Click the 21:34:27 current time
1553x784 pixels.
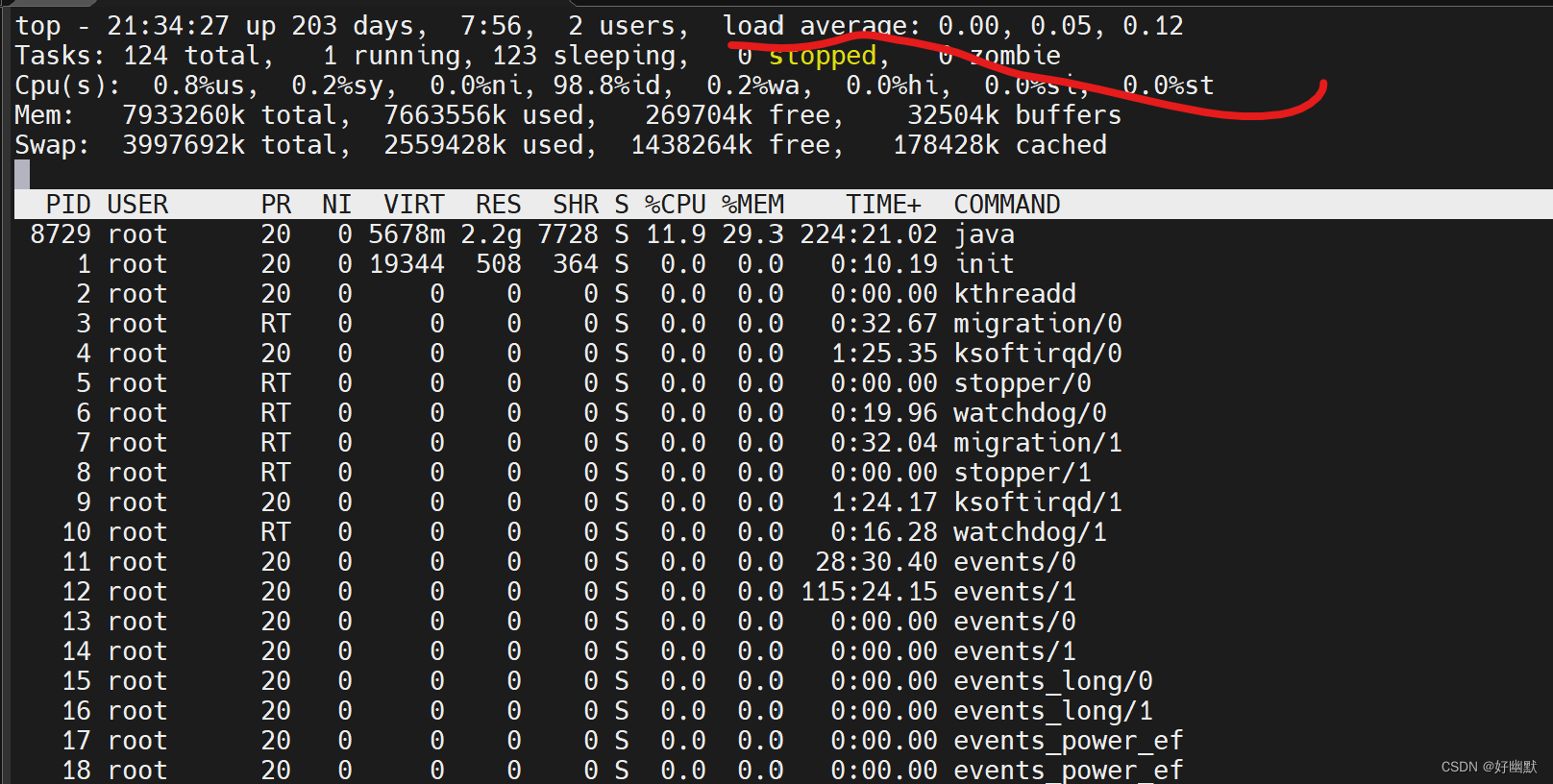(x=168, y=26)
